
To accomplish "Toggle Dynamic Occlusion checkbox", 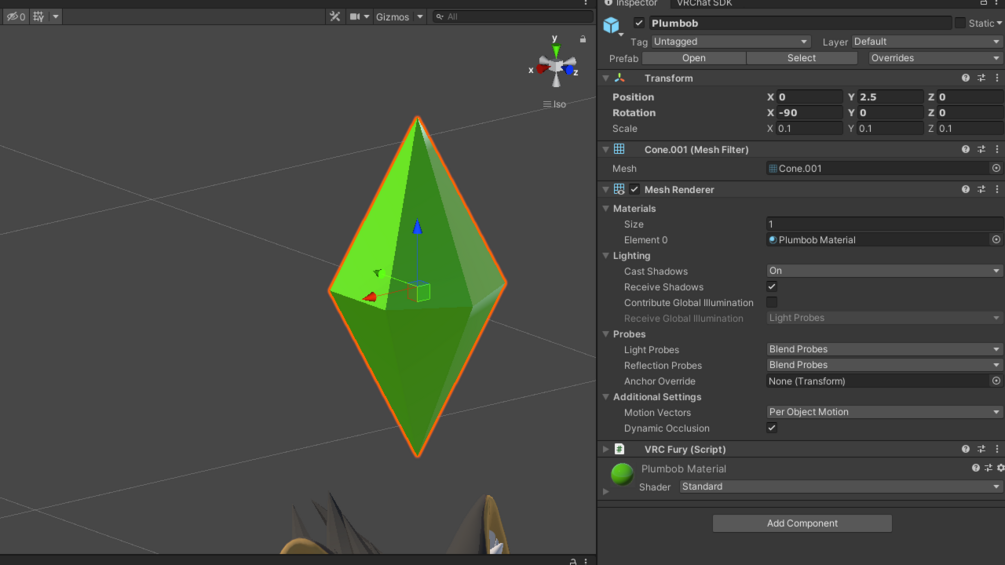I will point(772,428).
